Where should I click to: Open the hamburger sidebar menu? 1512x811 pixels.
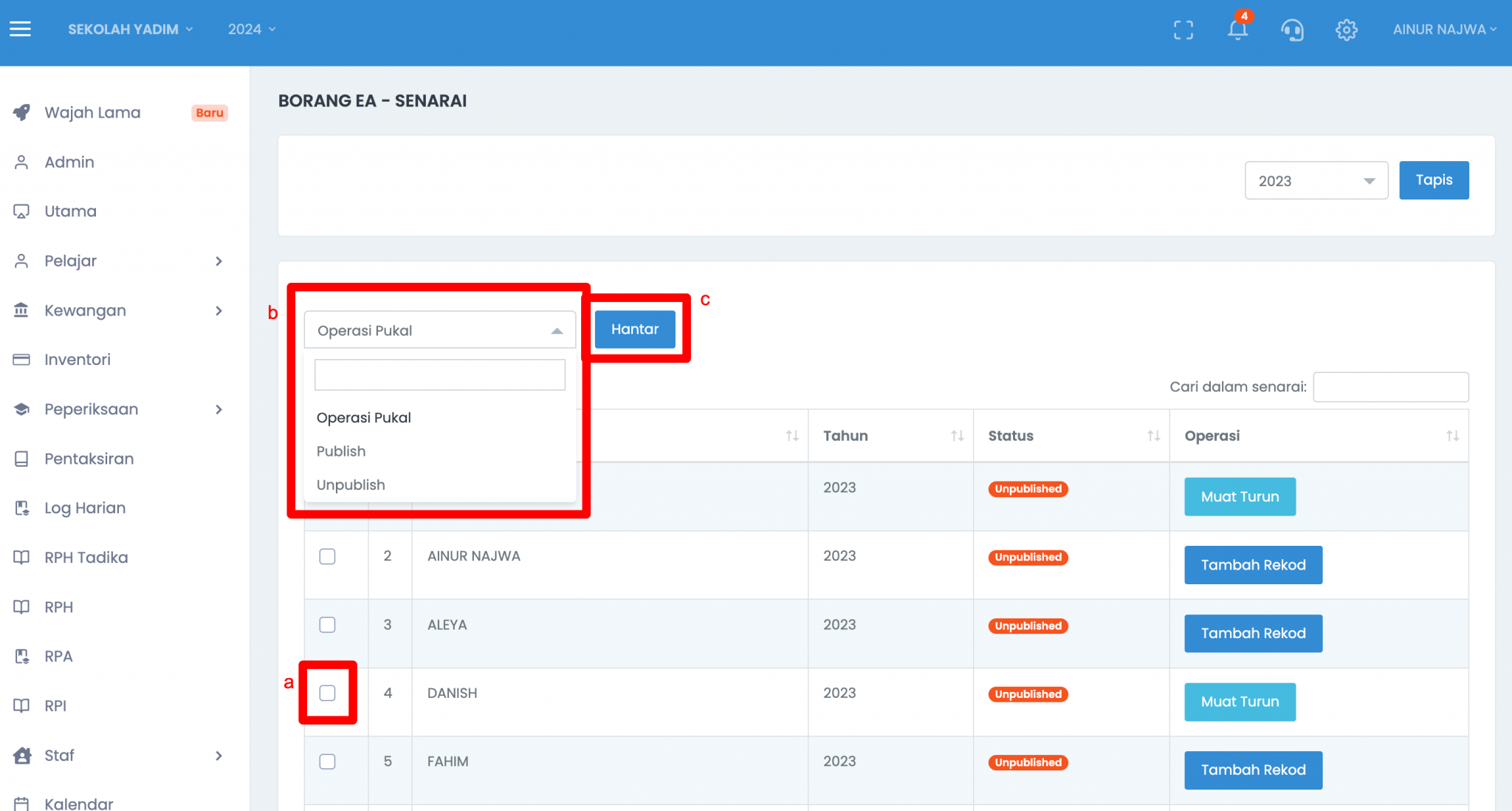pos(20,29)
